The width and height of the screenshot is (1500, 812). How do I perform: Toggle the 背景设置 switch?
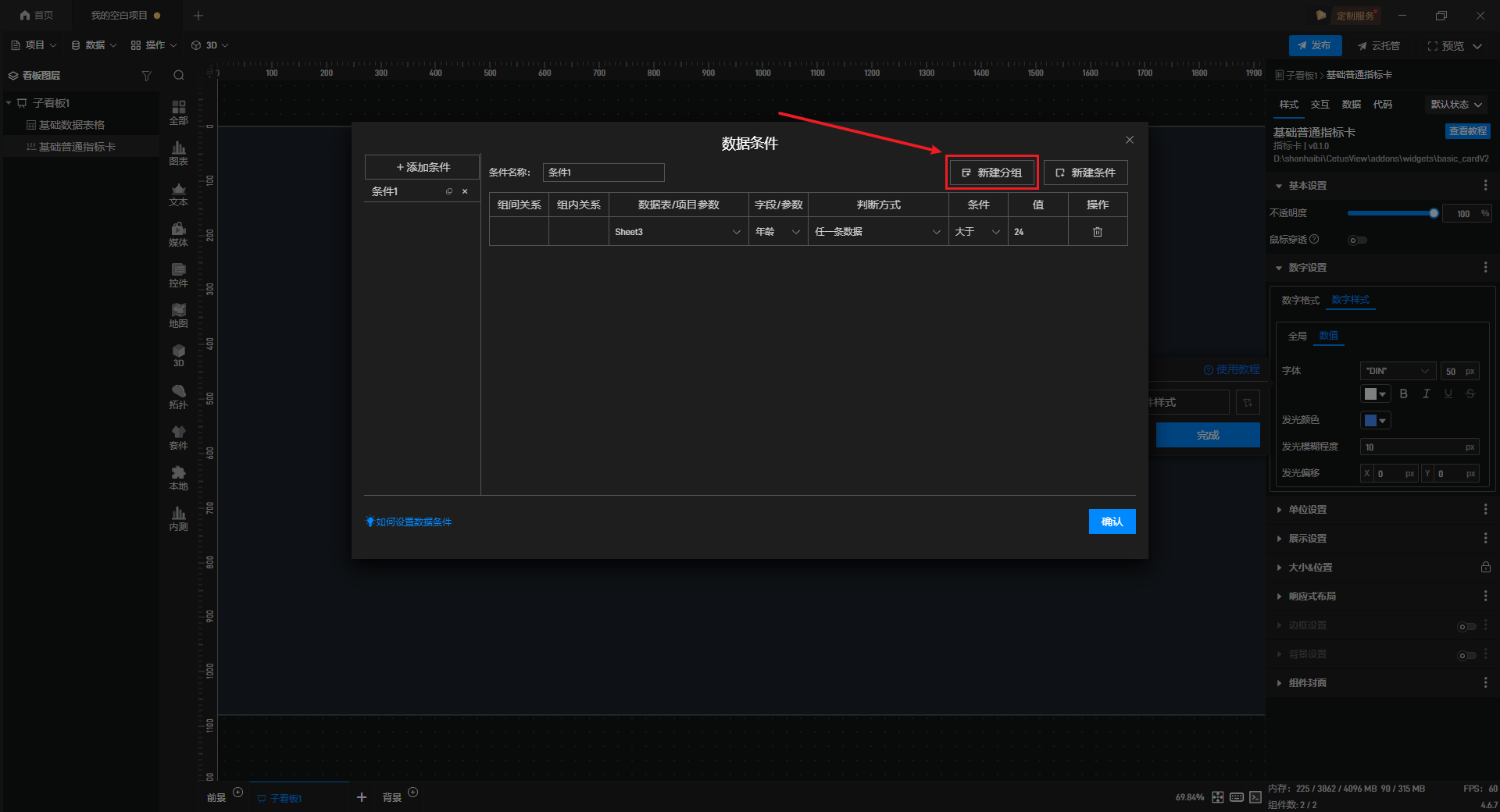[1466, 655]
